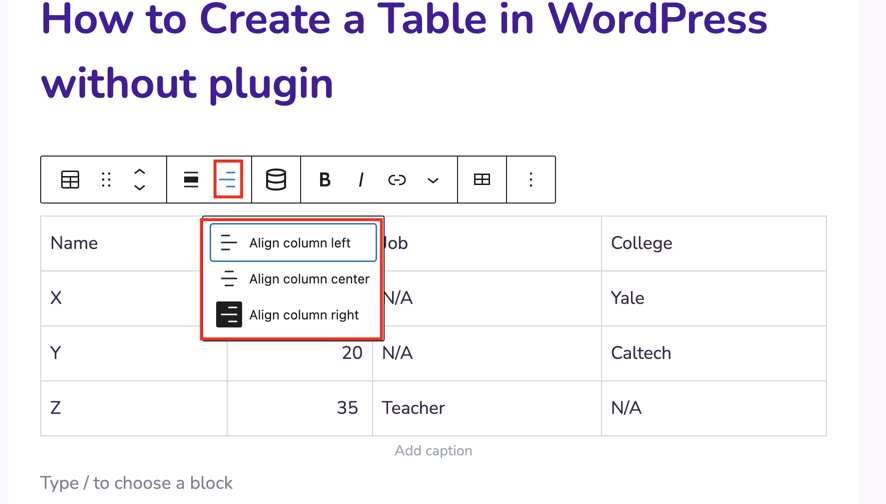Click the College header cell
The width and height of the screenshot is (886, 504).
tap(714, 243)
